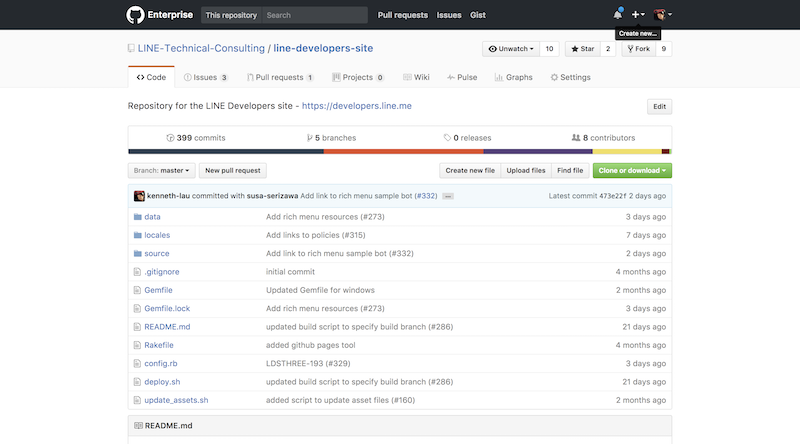Viewport: 800px width, 444px height.
Task: Open the Branch: master dropdown
Action: click(x=161, y=170)
